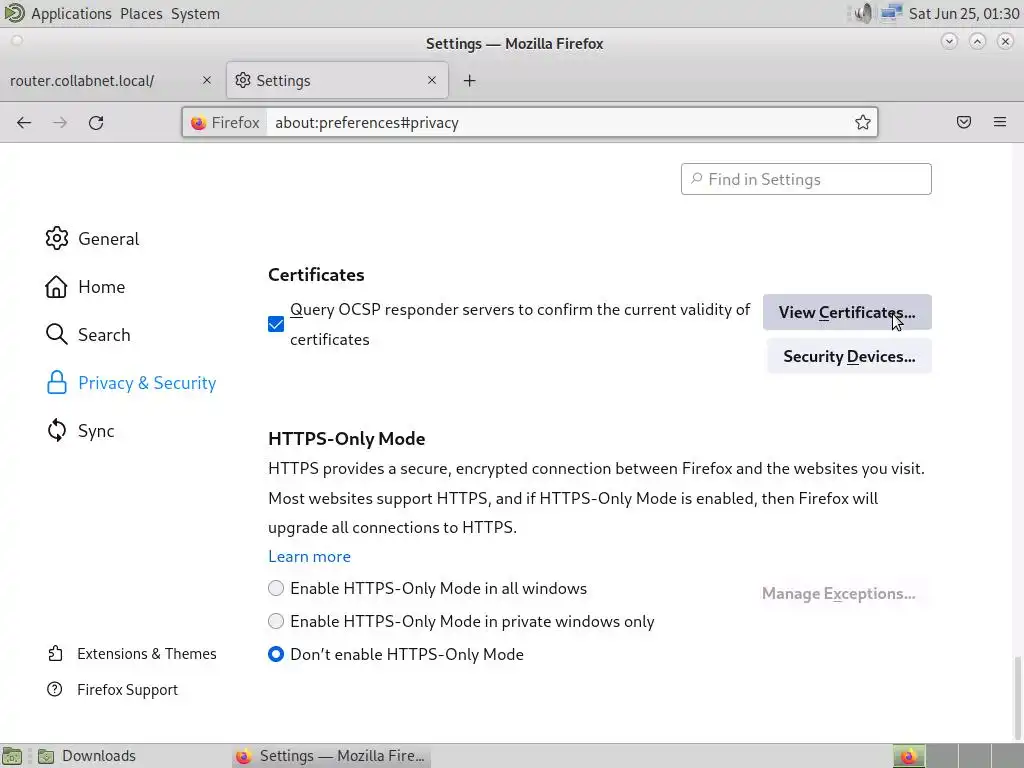Click the Certificates heading
The height and width of the screenshot is (768, 1024).
point(316,275)
